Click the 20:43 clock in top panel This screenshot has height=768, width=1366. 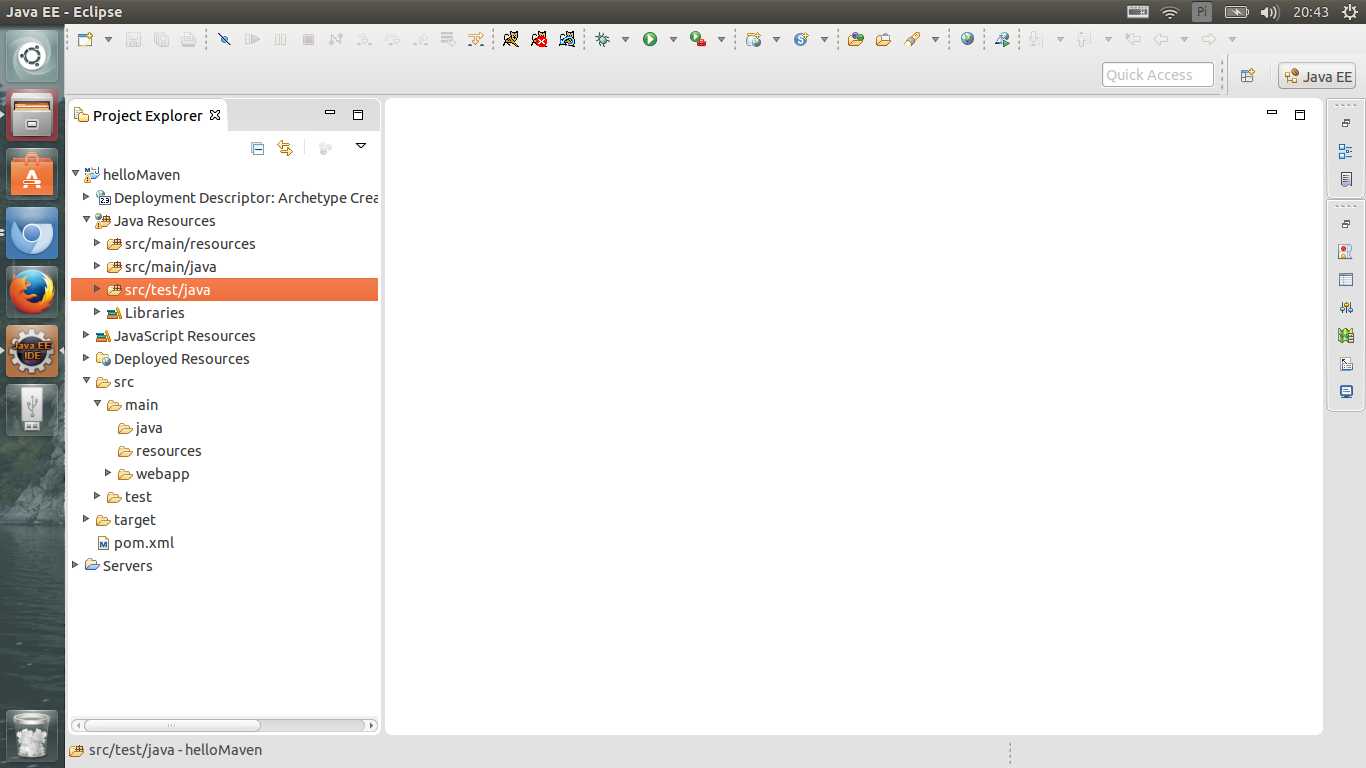pos(1310,12)
